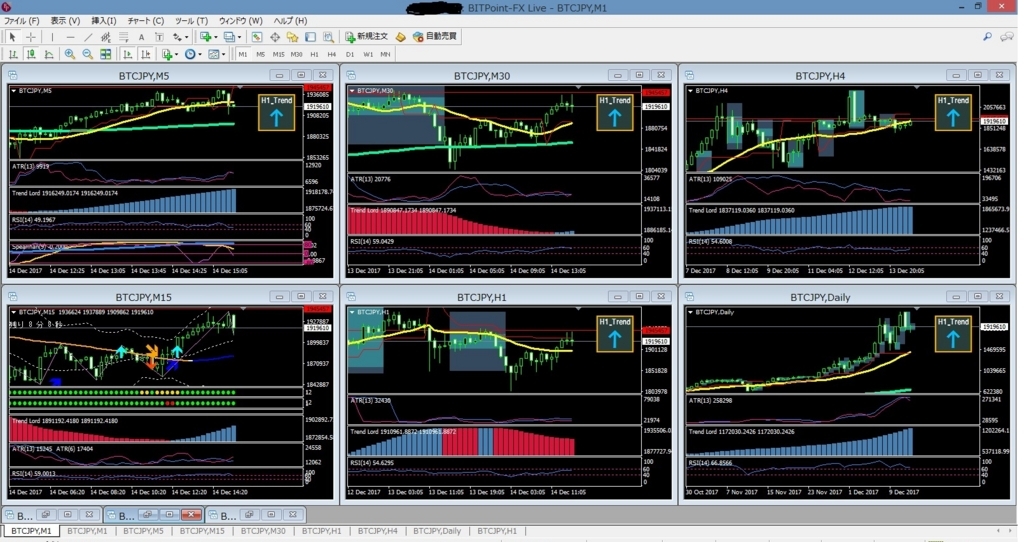Open the Navigator star-folder icon
Viewport: 1024px width, 542px height.
[x=293, y=37]
